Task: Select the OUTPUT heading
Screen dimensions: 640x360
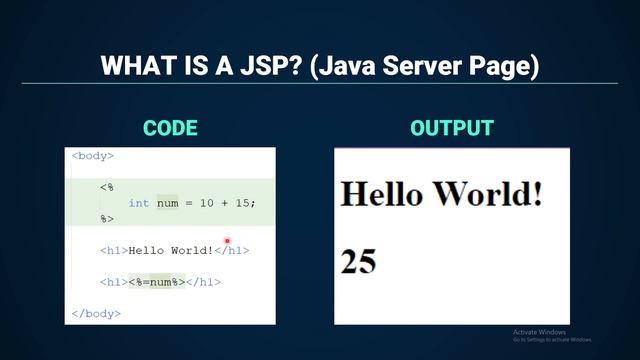Action: pyautogui.click(x=452, y=128)
